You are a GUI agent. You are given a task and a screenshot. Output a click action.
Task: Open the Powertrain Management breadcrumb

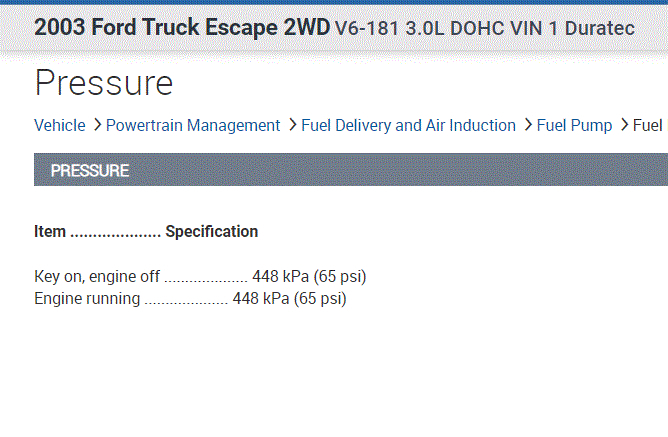click(192, 125)
